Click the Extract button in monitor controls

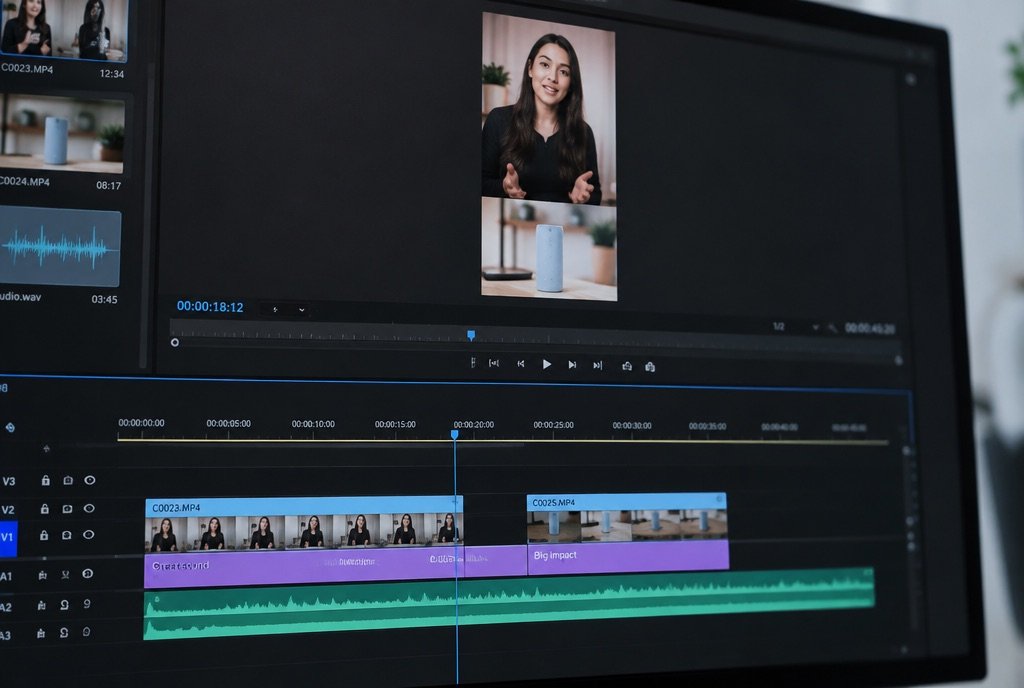[650, 367]
